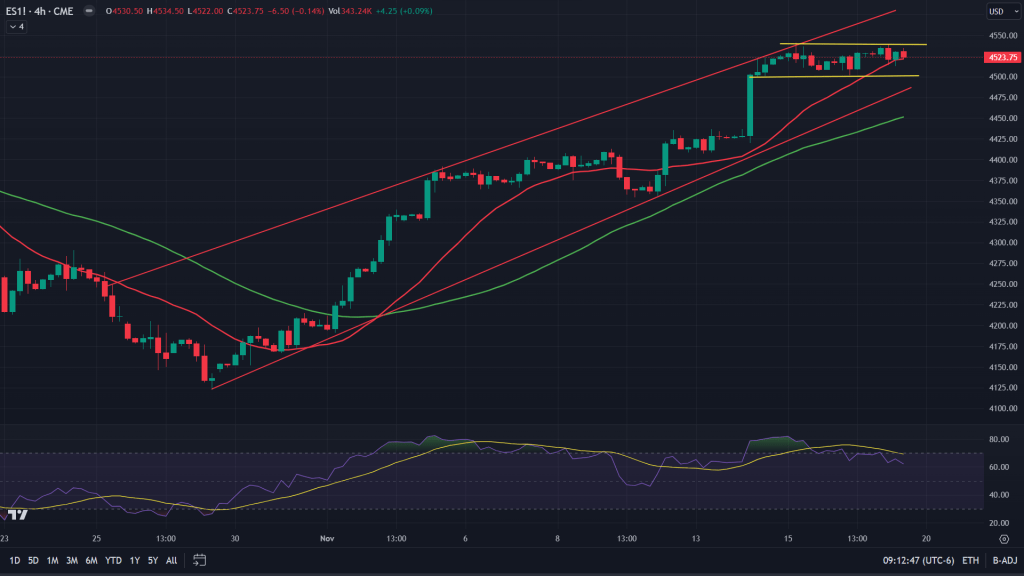The width and height of the screenshot is (1024, 576).
Task: Select the 5D time range
Action: point(33,560)
